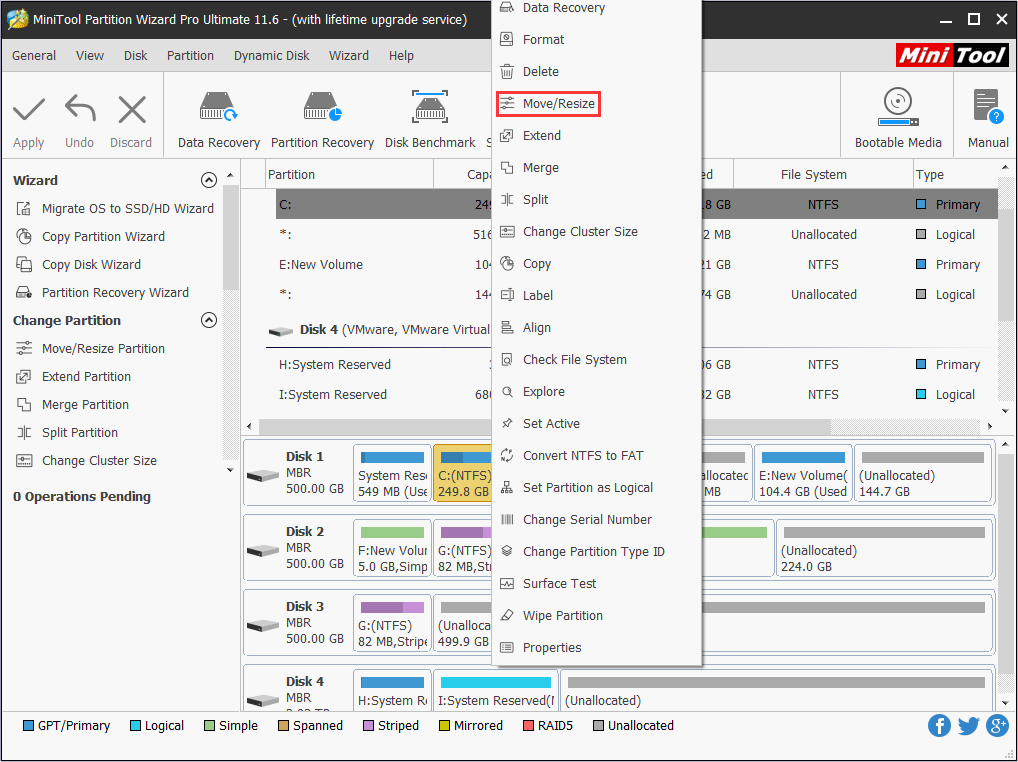Open the Google Plus share icon
The image size is (1018, 762).
pos(997,726)
